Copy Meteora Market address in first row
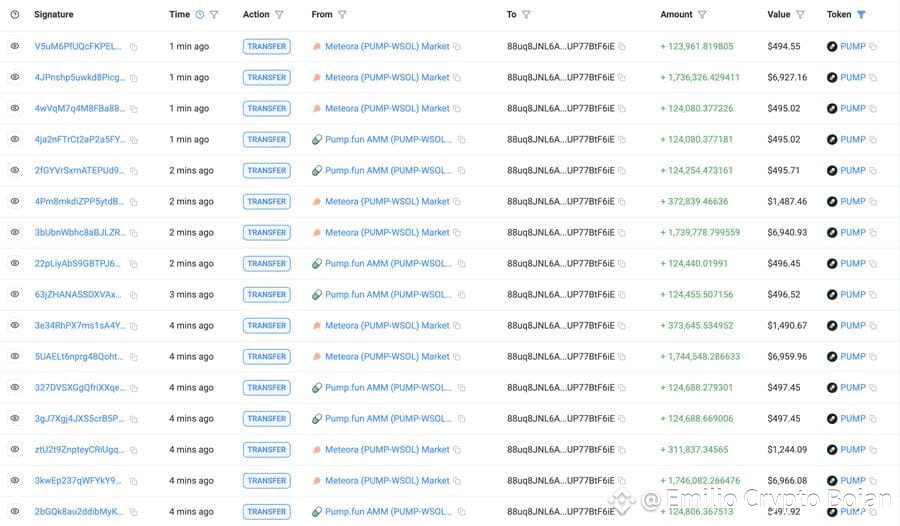Screen dimensions: 900x526 (457, 47)
